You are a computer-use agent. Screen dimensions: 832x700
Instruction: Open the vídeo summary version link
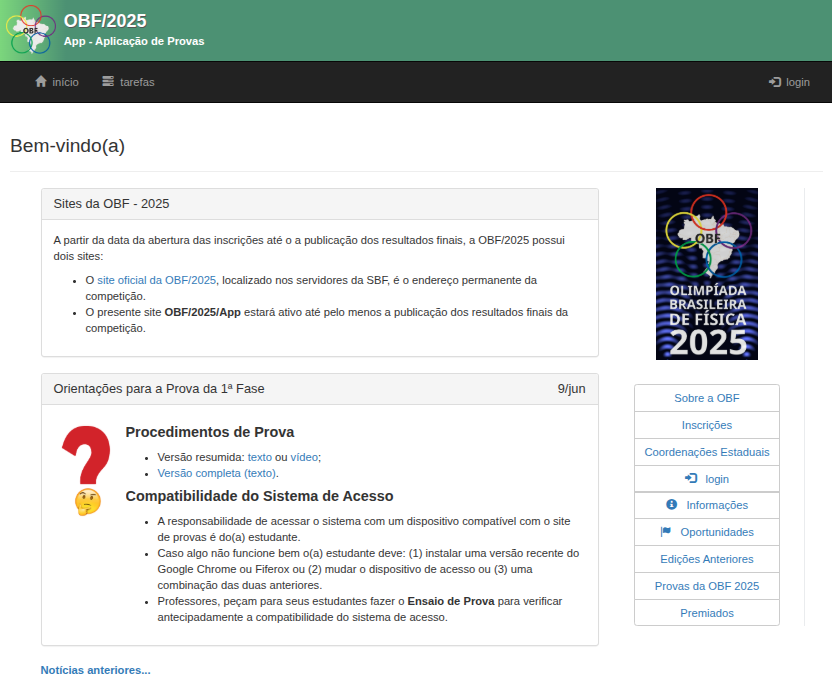click(x=304, y=457)
